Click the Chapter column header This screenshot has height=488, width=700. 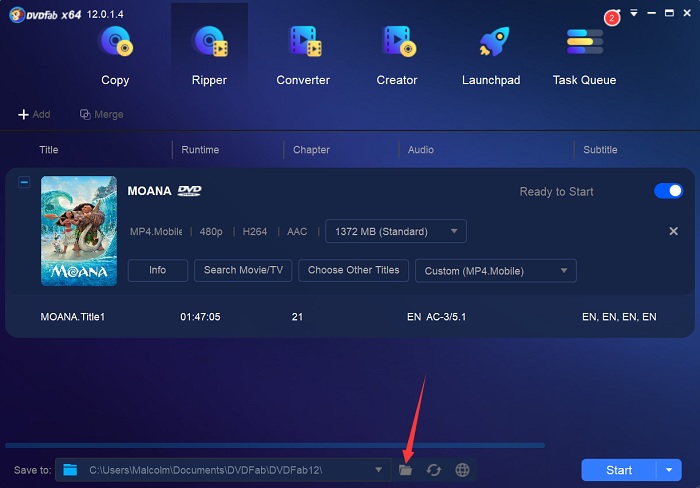(311, 150)
